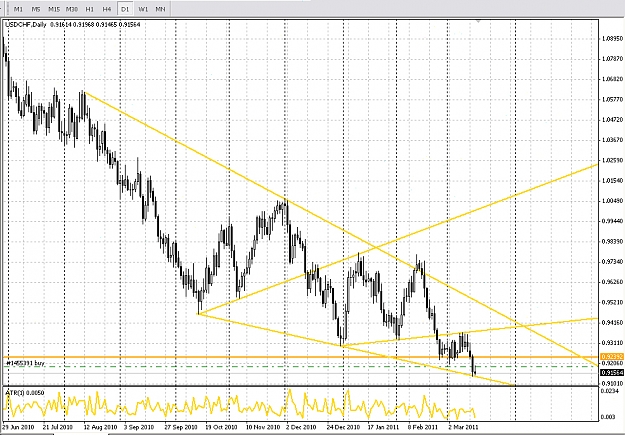Click the 1.02590 price scale label
The width and height of the screenshot is (625, 435).
pos(612,160)
